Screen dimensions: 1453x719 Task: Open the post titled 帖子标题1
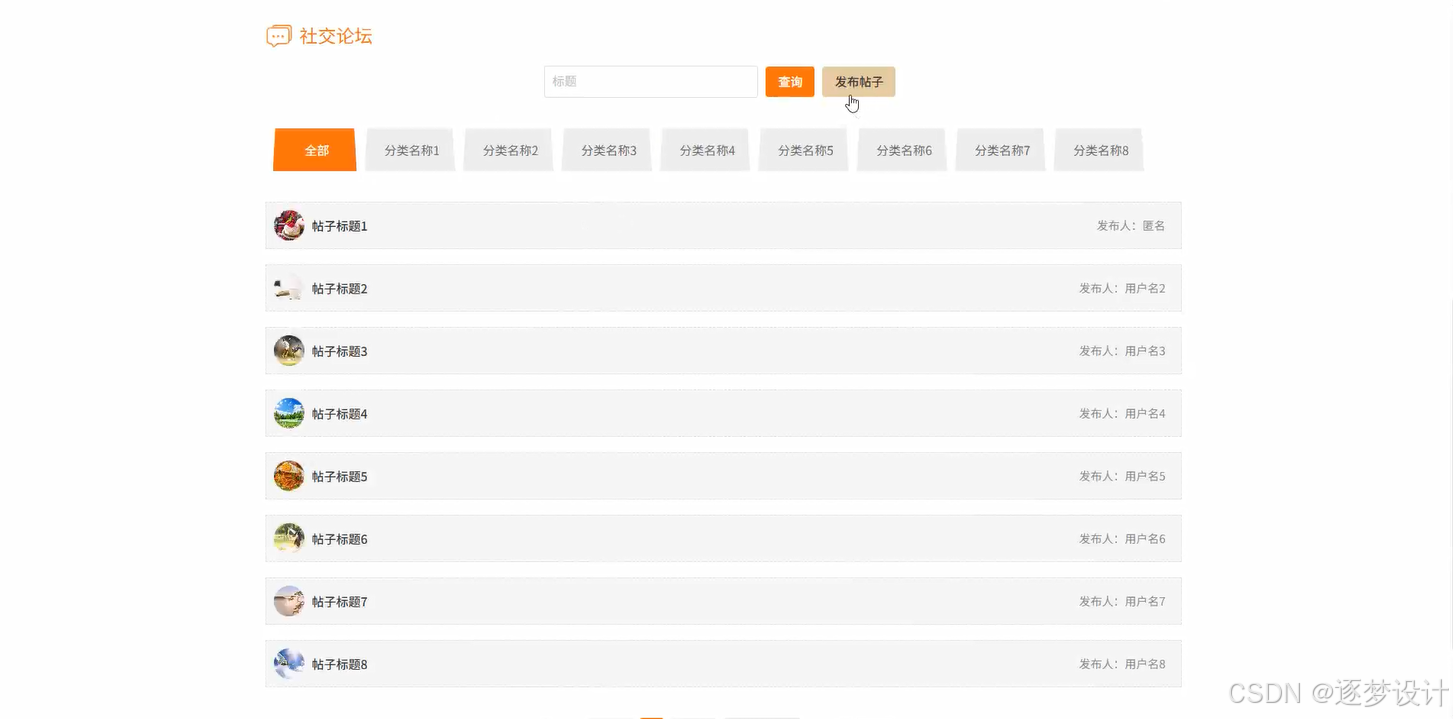(x=340, y=226)
